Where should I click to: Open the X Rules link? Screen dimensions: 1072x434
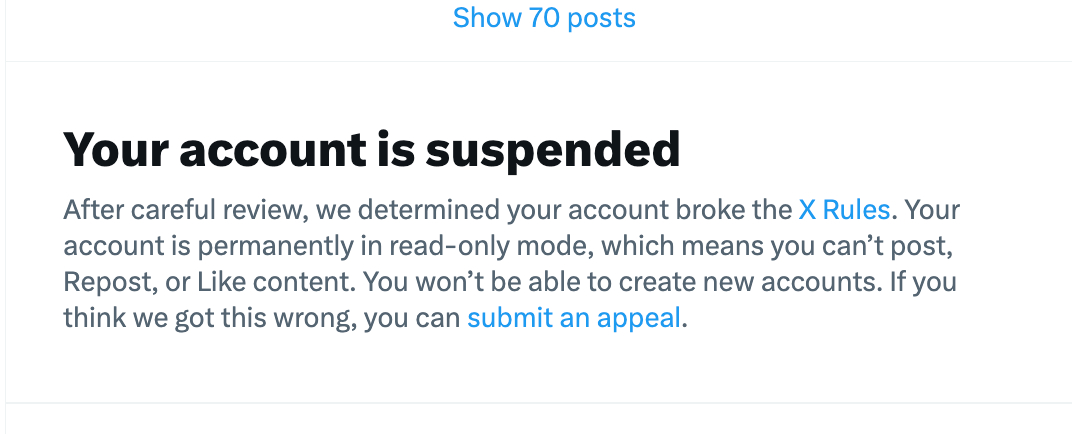(844, 210)
